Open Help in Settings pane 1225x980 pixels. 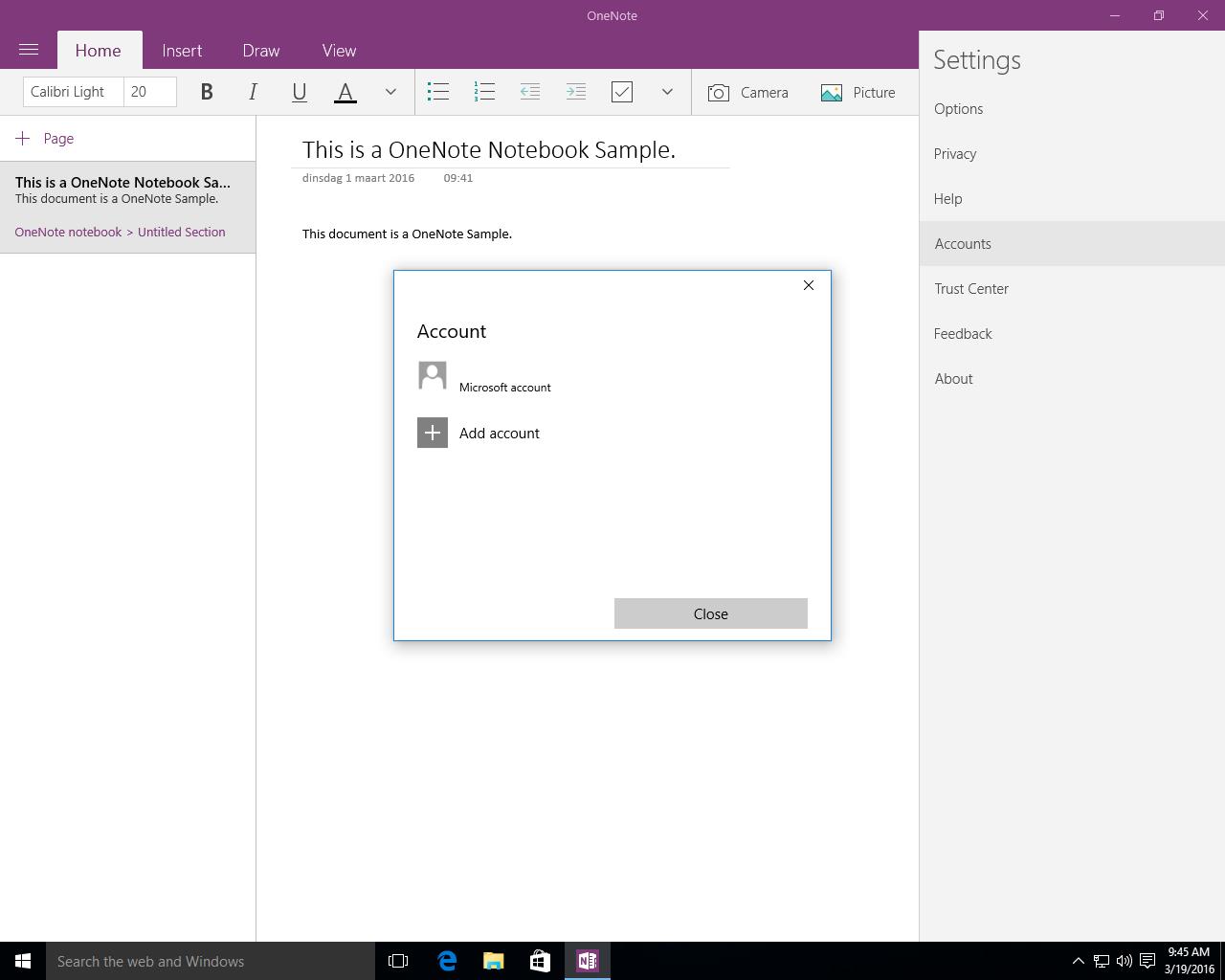click(x=1072, y=199)
